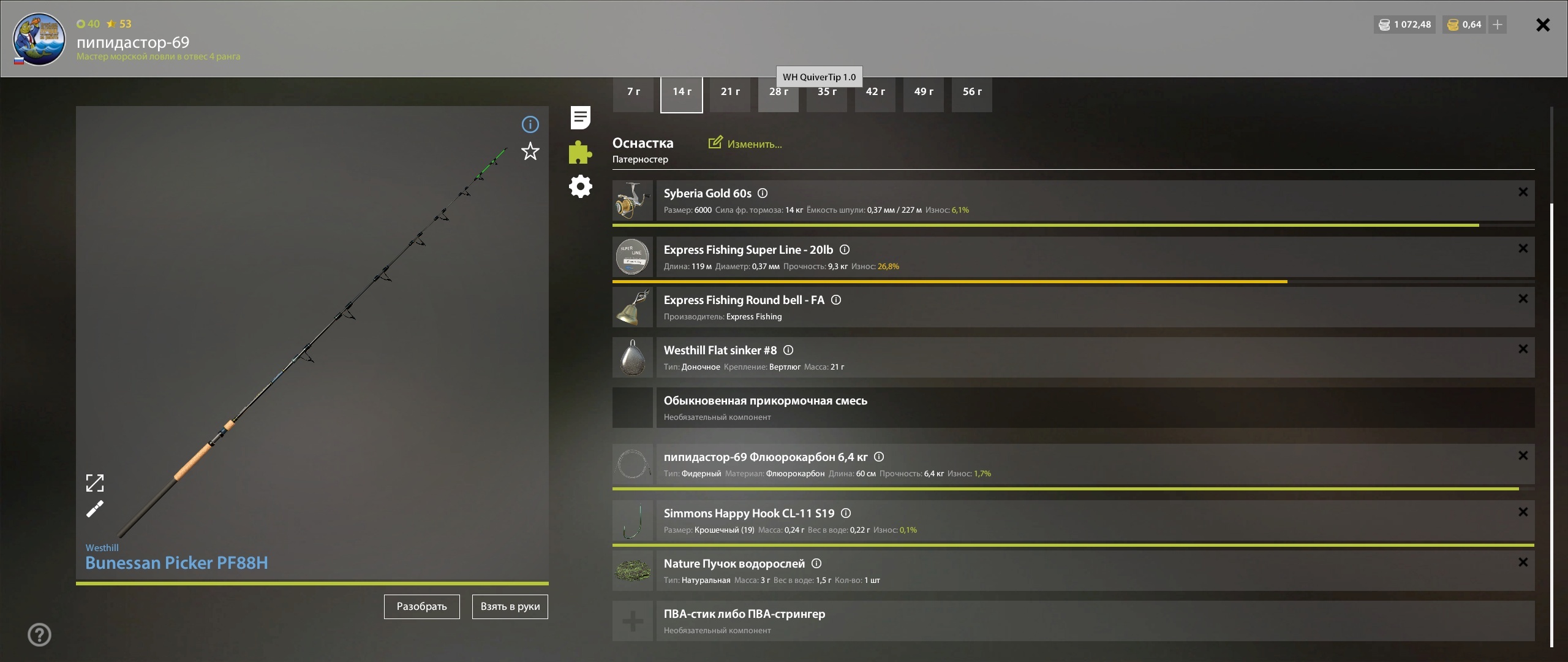Remove Westhill Flat sinker #8
Image resolution: width=1568 pixels, height=662 pixels.
(x=1523, y=349)
